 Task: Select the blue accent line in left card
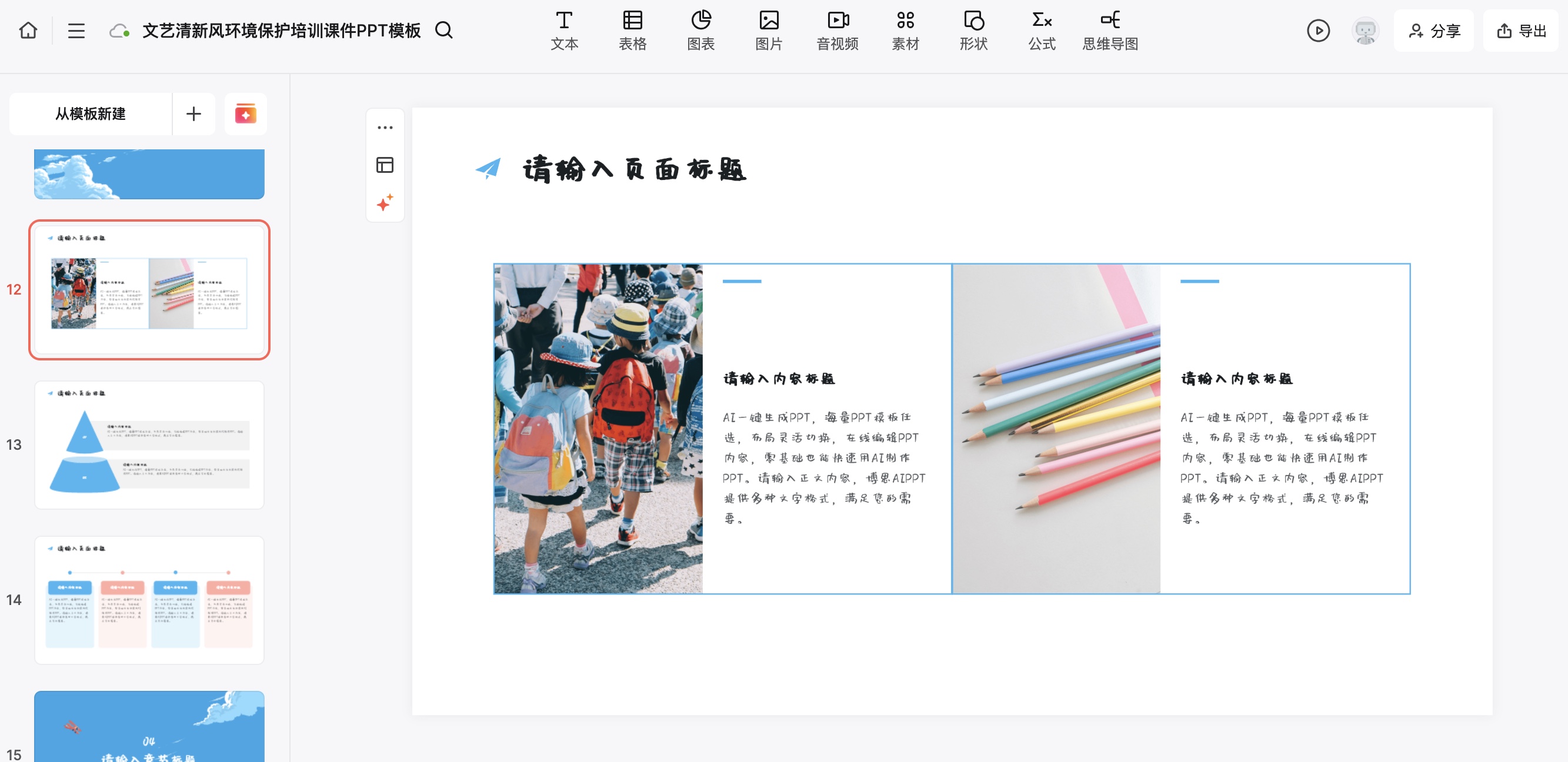(x=742, y=281)
